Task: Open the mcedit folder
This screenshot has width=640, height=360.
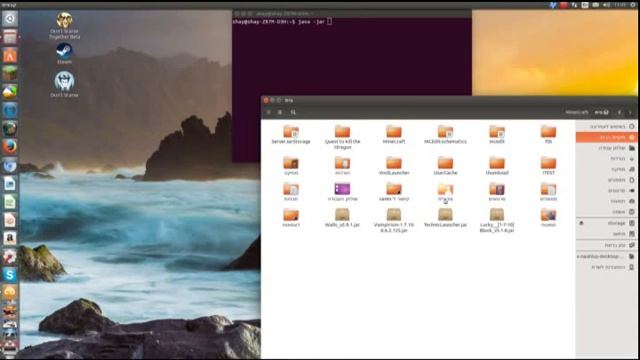Action: [x=497, y=135]
